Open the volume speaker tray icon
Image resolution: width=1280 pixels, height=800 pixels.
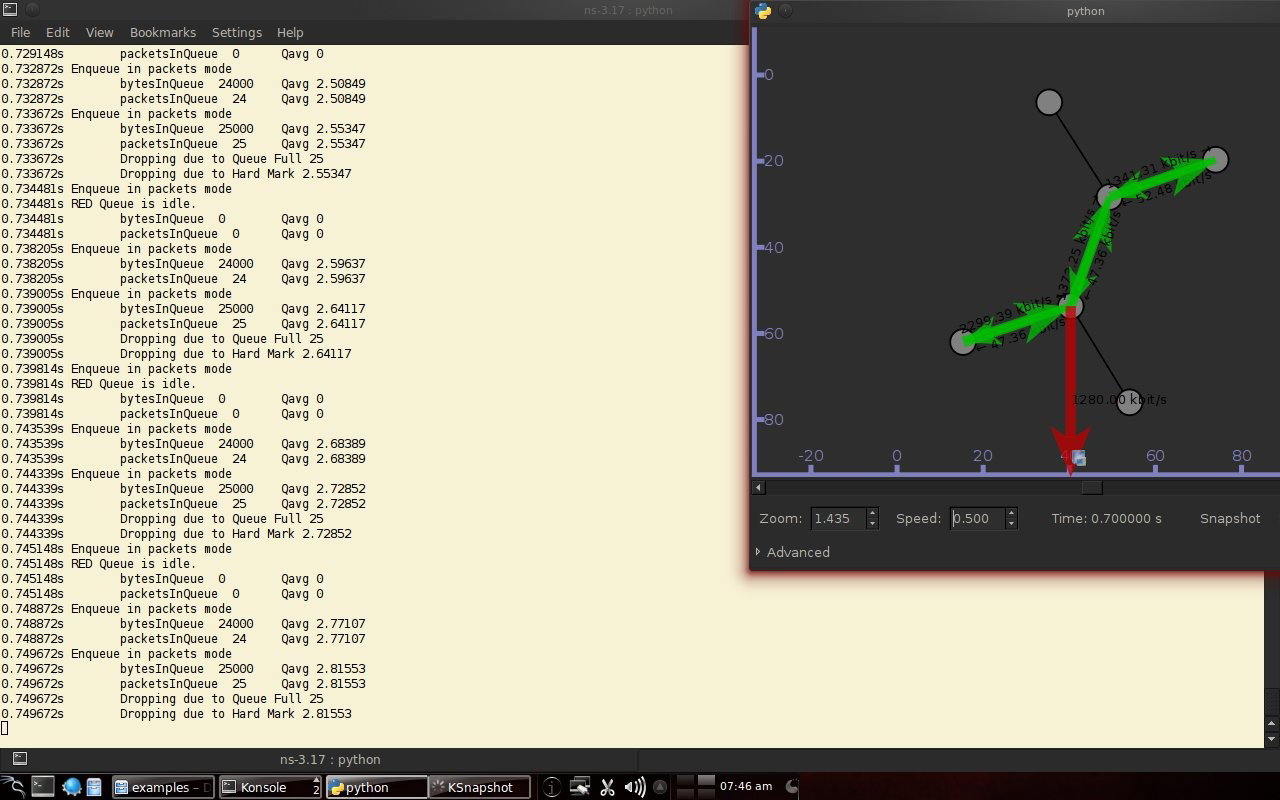(x=634, y=787)
